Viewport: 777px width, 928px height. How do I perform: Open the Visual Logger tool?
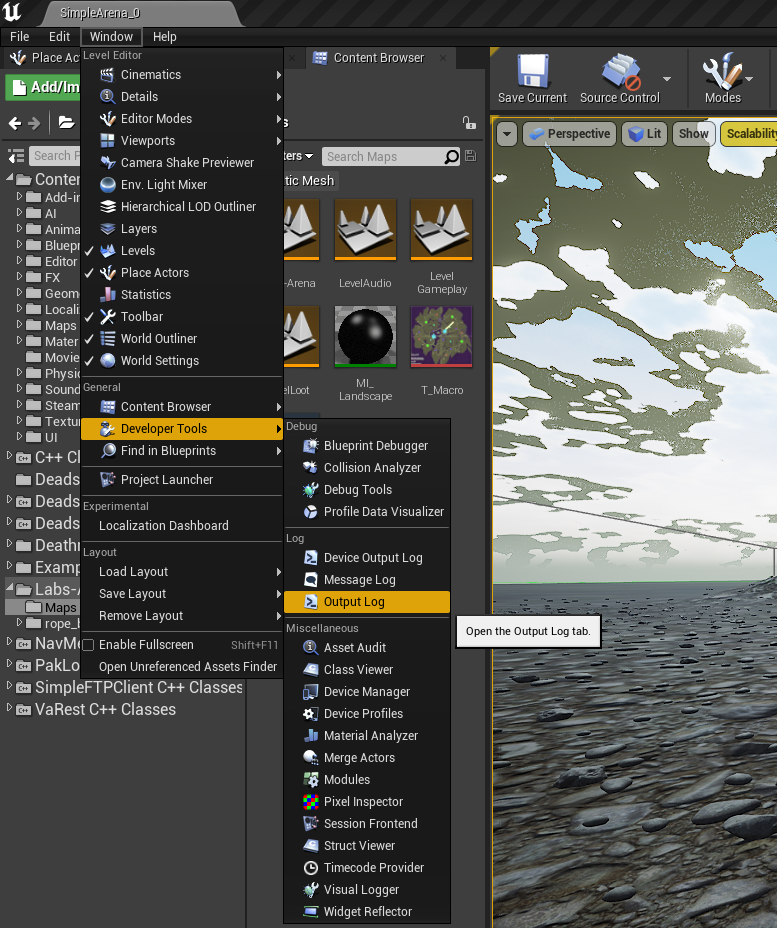pyautogui.click(x=361, y=890)
